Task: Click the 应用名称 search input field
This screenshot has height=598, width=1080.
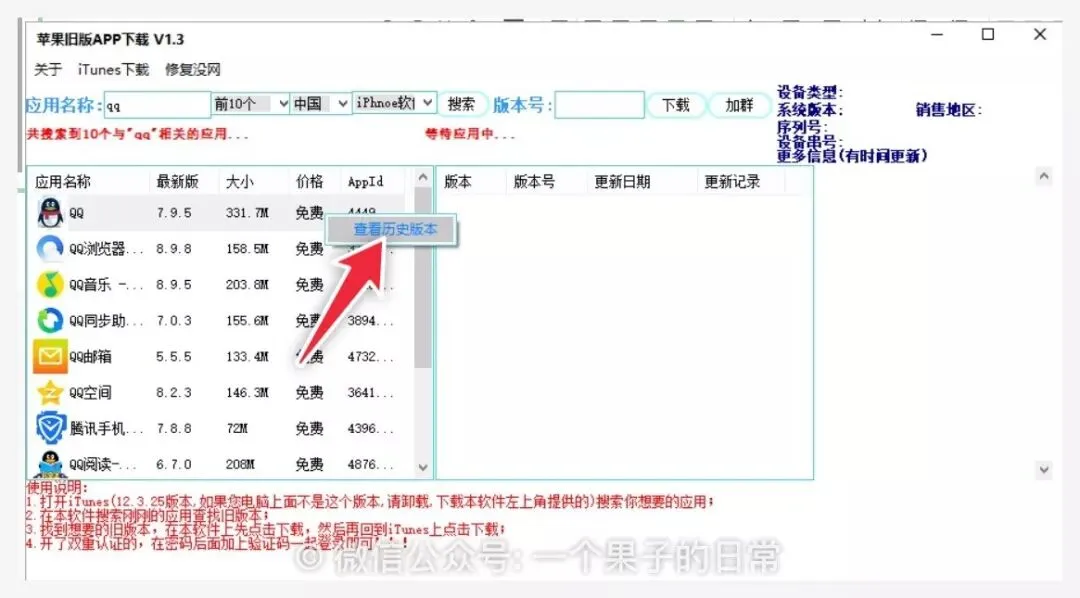Action: tap(157, 105)
